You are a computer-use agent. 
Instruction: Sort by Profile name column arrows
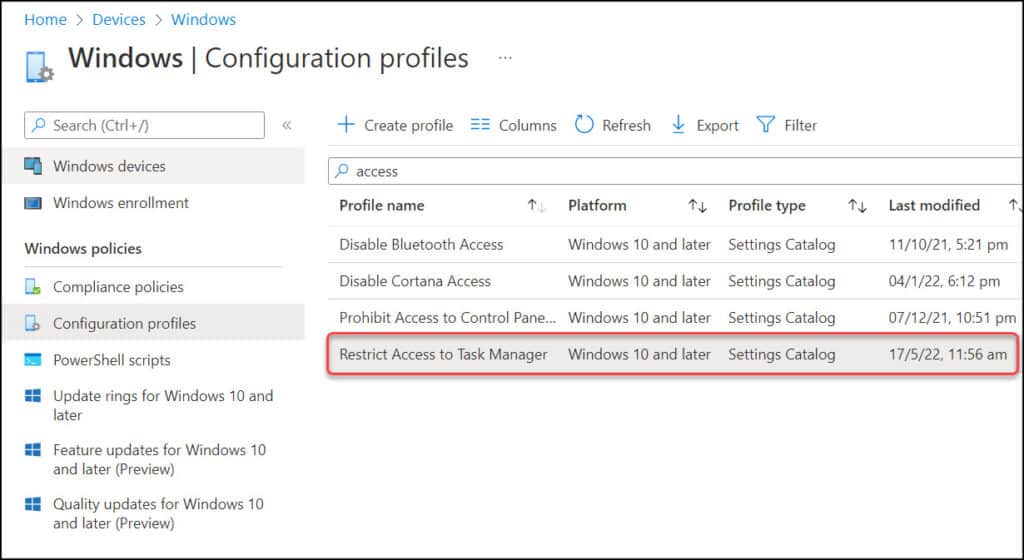tap(536, 206)
